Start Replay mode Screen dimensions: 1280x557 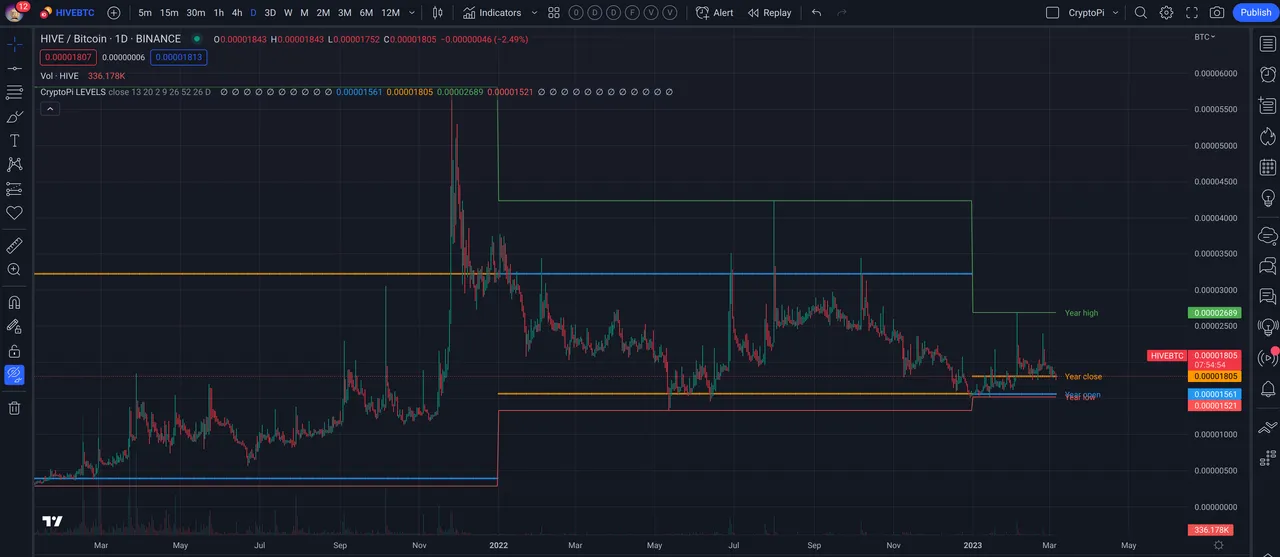tap(769, 13)
